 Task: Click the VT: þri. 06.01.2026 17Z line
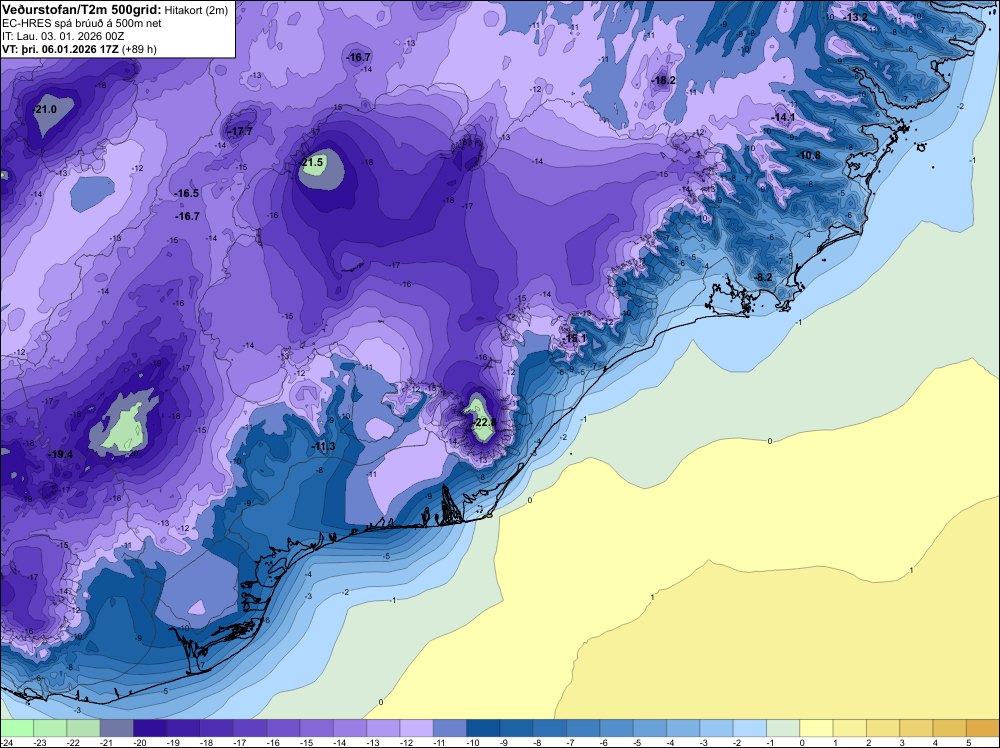point(61,48)
